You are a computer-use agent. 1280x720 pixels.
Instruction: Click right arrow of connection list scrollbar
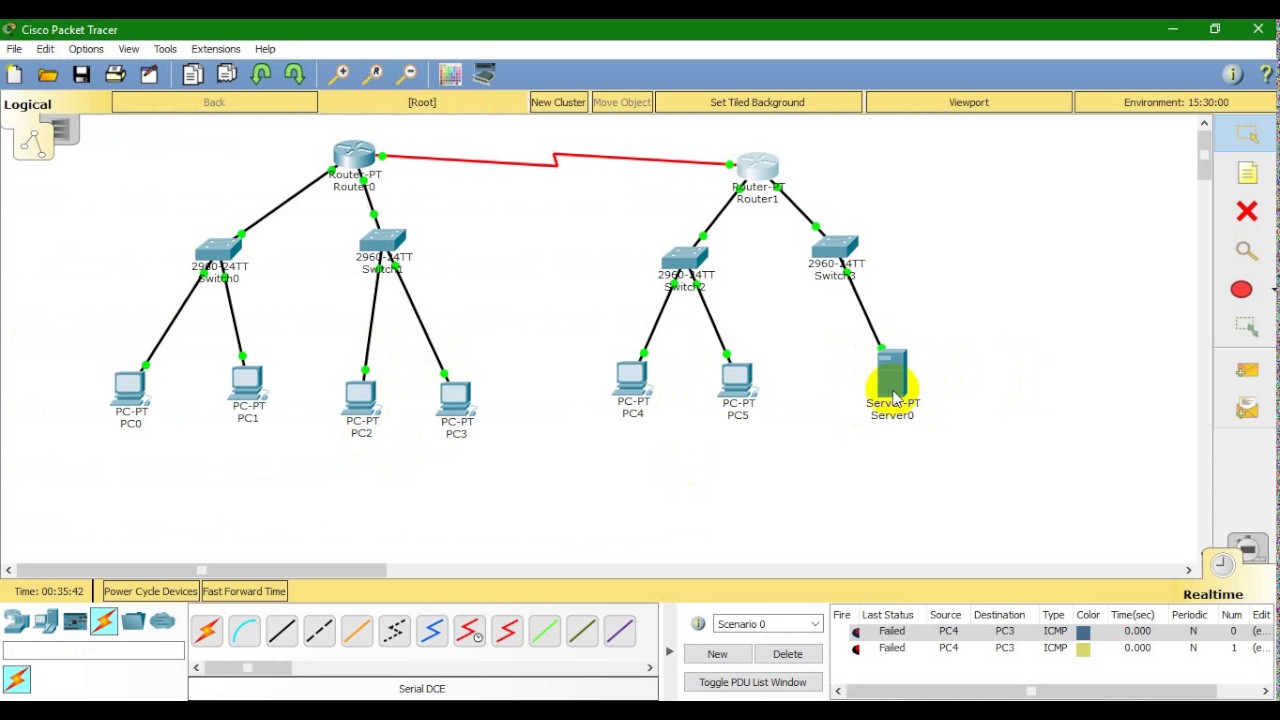[650, 668]
